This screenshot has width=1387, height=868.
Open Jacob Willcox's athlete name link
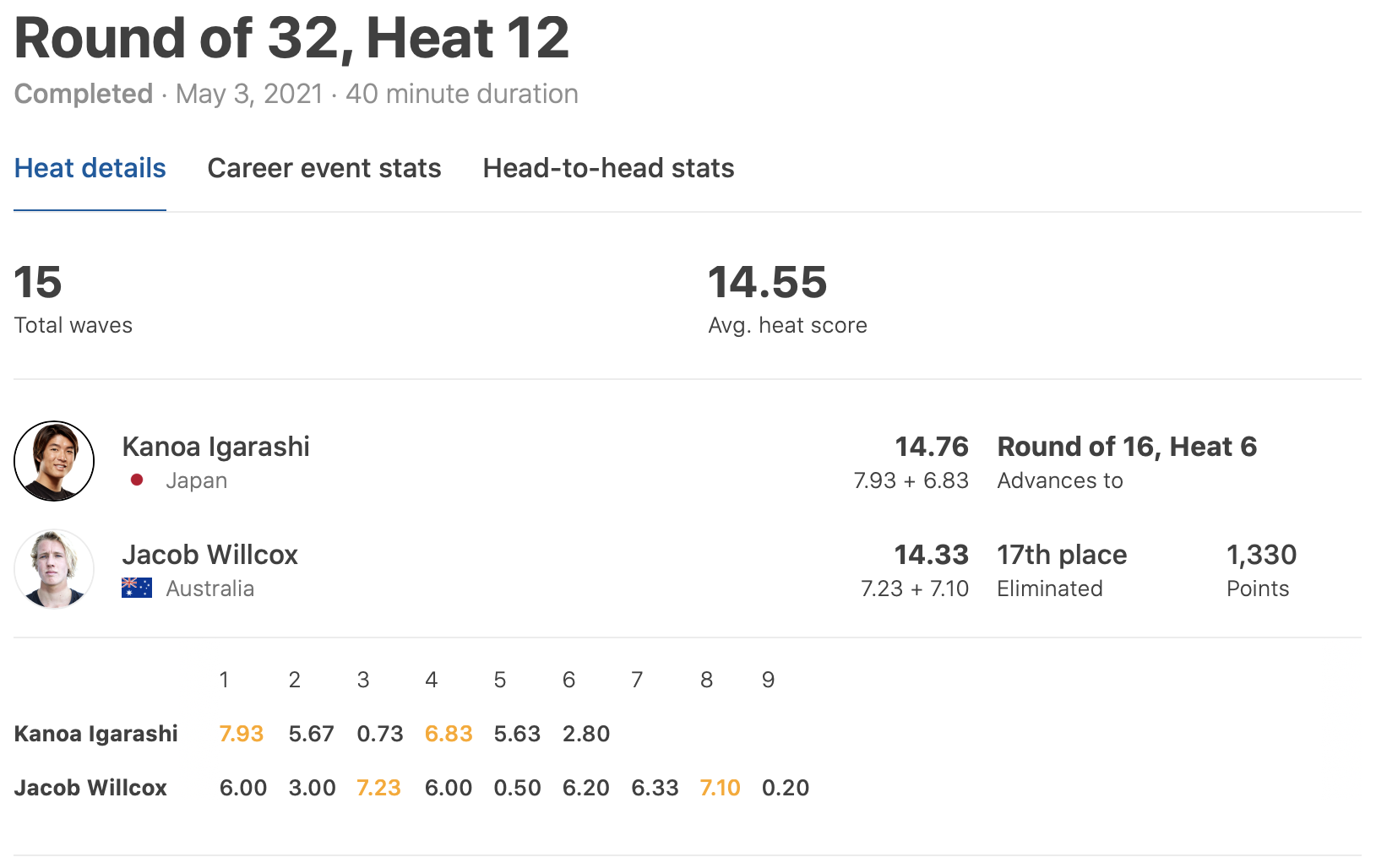209,555
